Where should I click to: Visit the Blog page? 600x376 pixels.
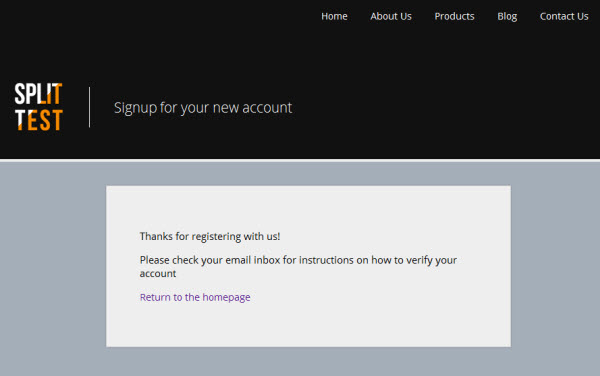[x=507, y=16]
